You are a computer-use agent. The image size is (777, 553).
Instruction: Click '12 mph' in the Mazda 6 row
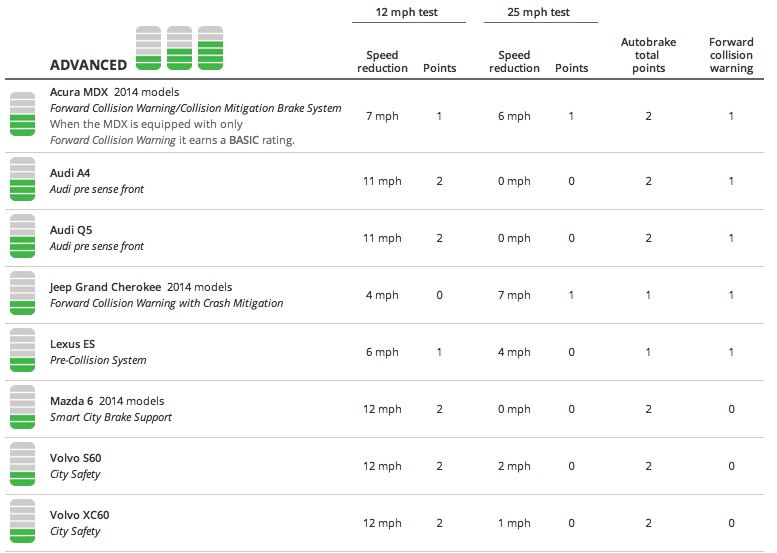[382, 409]
